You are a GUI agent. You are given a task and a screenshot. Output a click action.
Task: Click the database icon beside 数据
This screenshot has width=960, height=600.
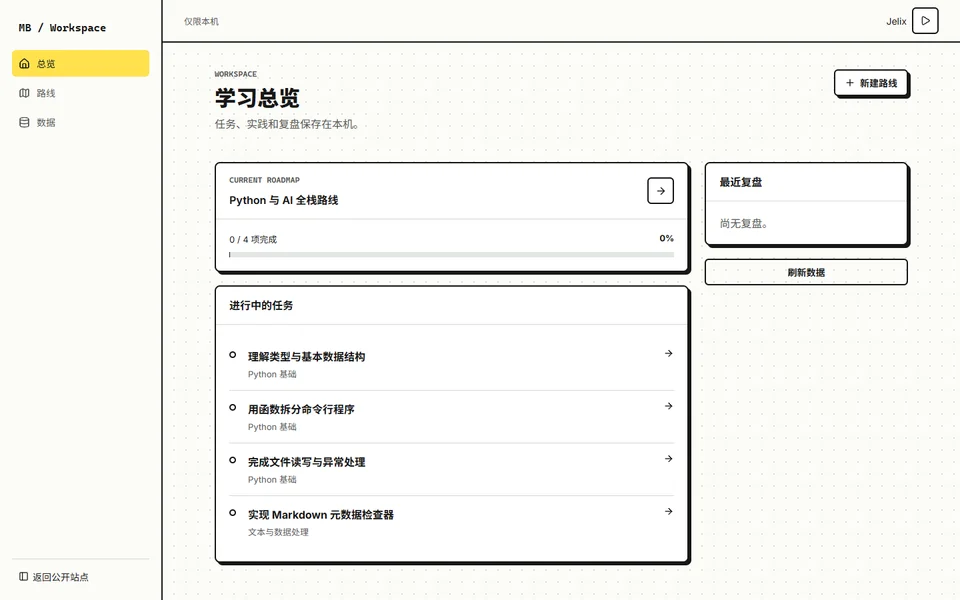(24, 122)
